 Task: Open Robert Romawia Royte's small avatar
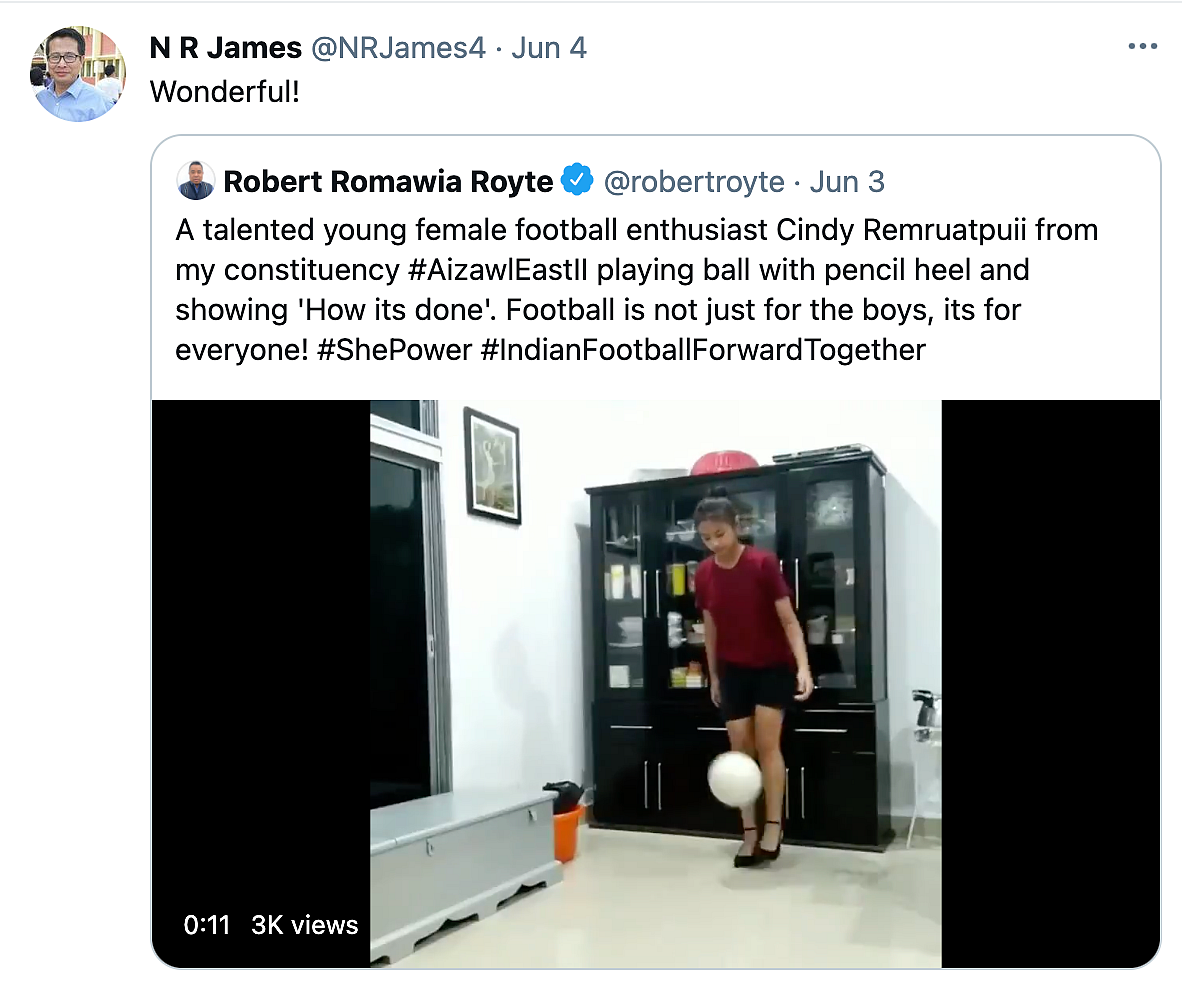pos(195,181)
